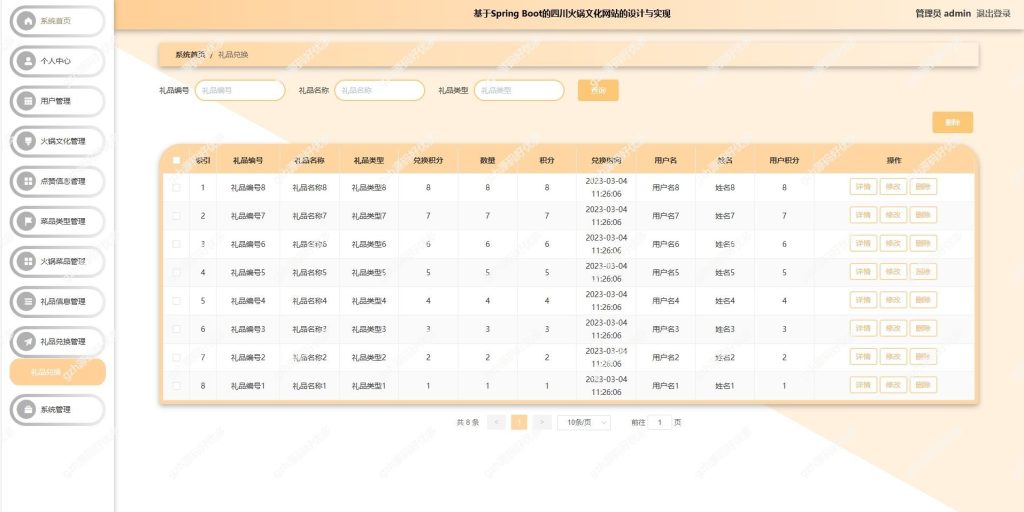
Task: Open the 10条/页 page size dropdown
Action: pyautogui.click(x=584, y=423)
